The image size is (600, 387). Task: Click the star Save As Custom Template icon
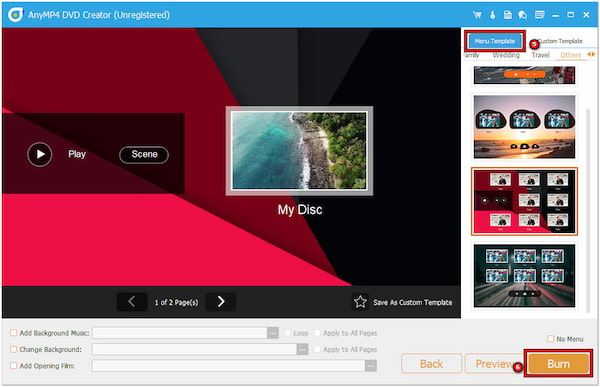(360, 302)
